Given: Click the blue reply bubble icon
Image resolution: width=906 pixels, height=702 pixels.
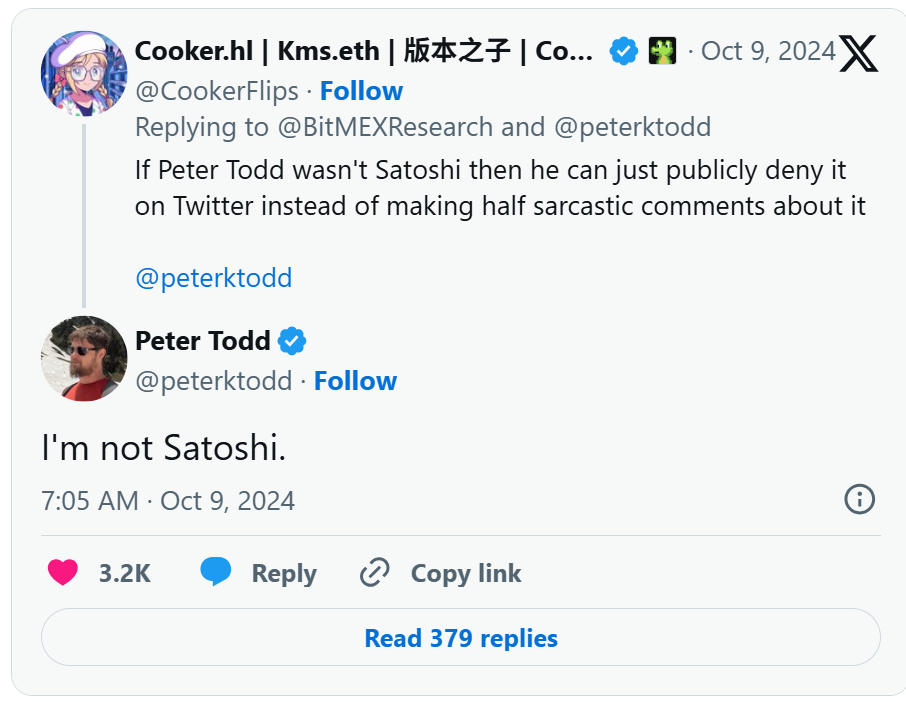Looking at the screenshot, I should tap(215, 572).
